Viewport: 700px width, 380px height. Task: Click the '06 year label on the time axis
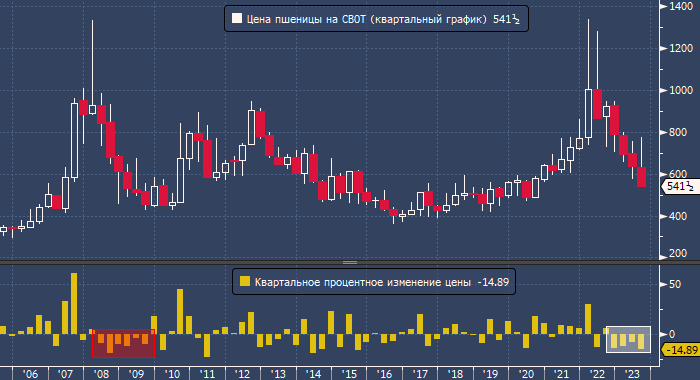pos(30,374)
